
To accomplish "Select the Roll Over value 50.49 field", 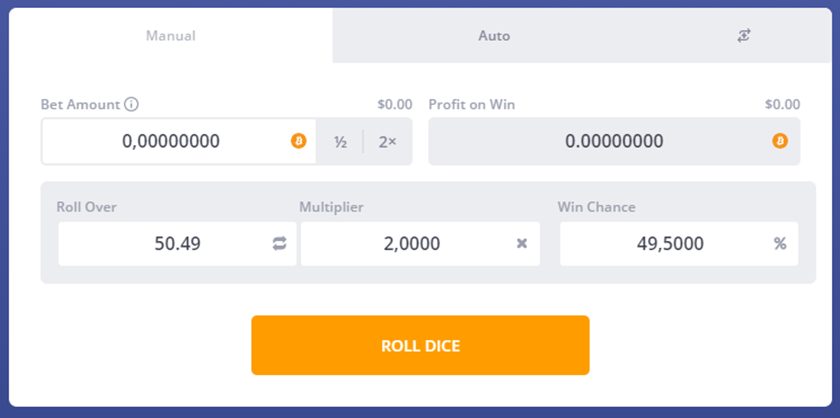I will coord(177,244).
